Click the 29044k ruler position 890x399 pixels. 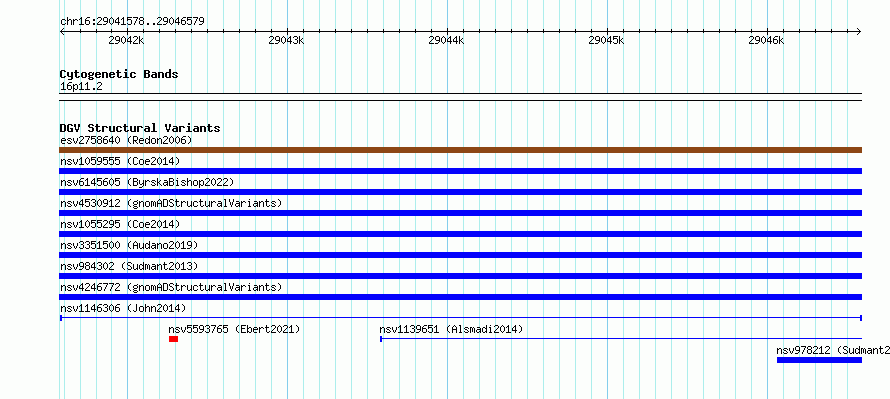(446, 40)
